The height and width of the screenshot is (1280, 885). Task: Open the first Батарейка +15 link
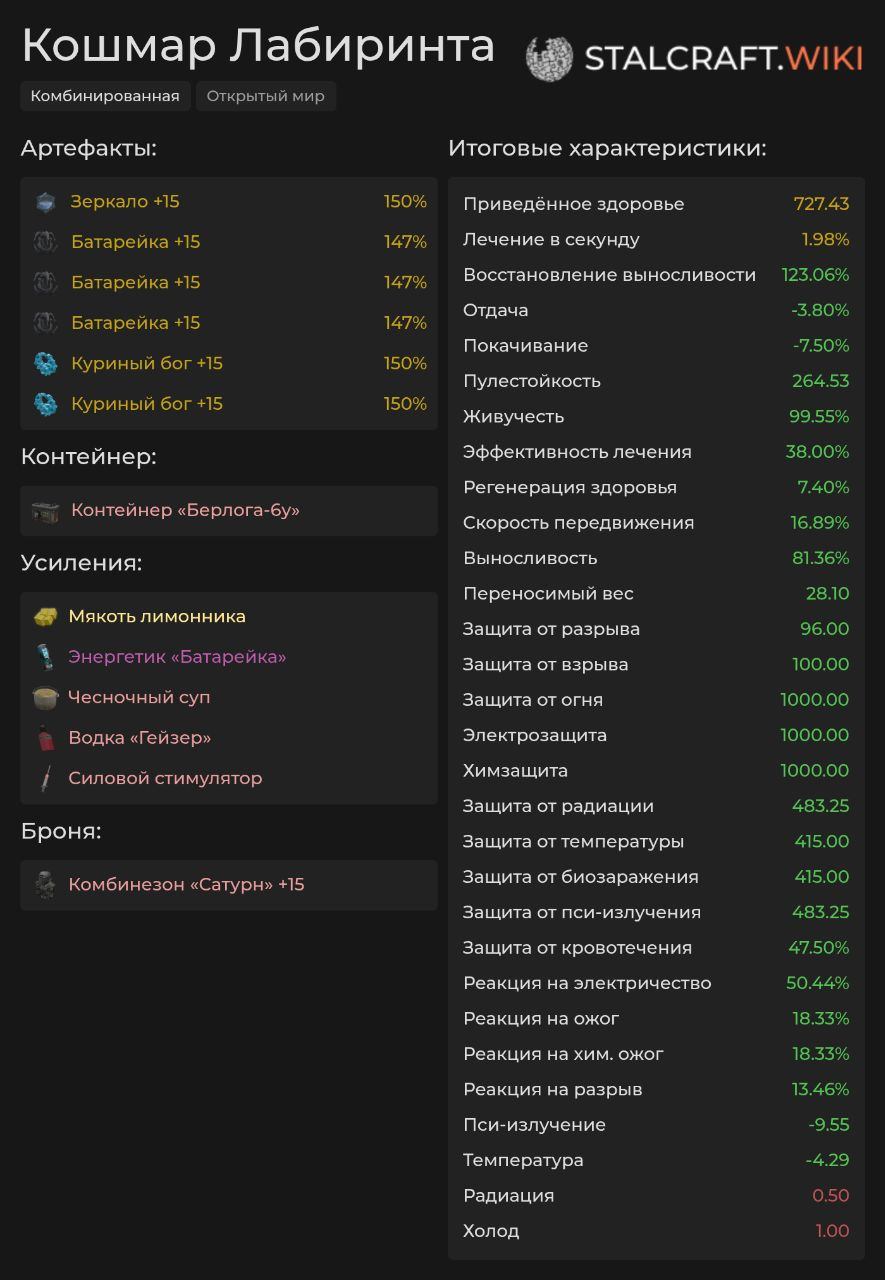[x=136, y=242]
